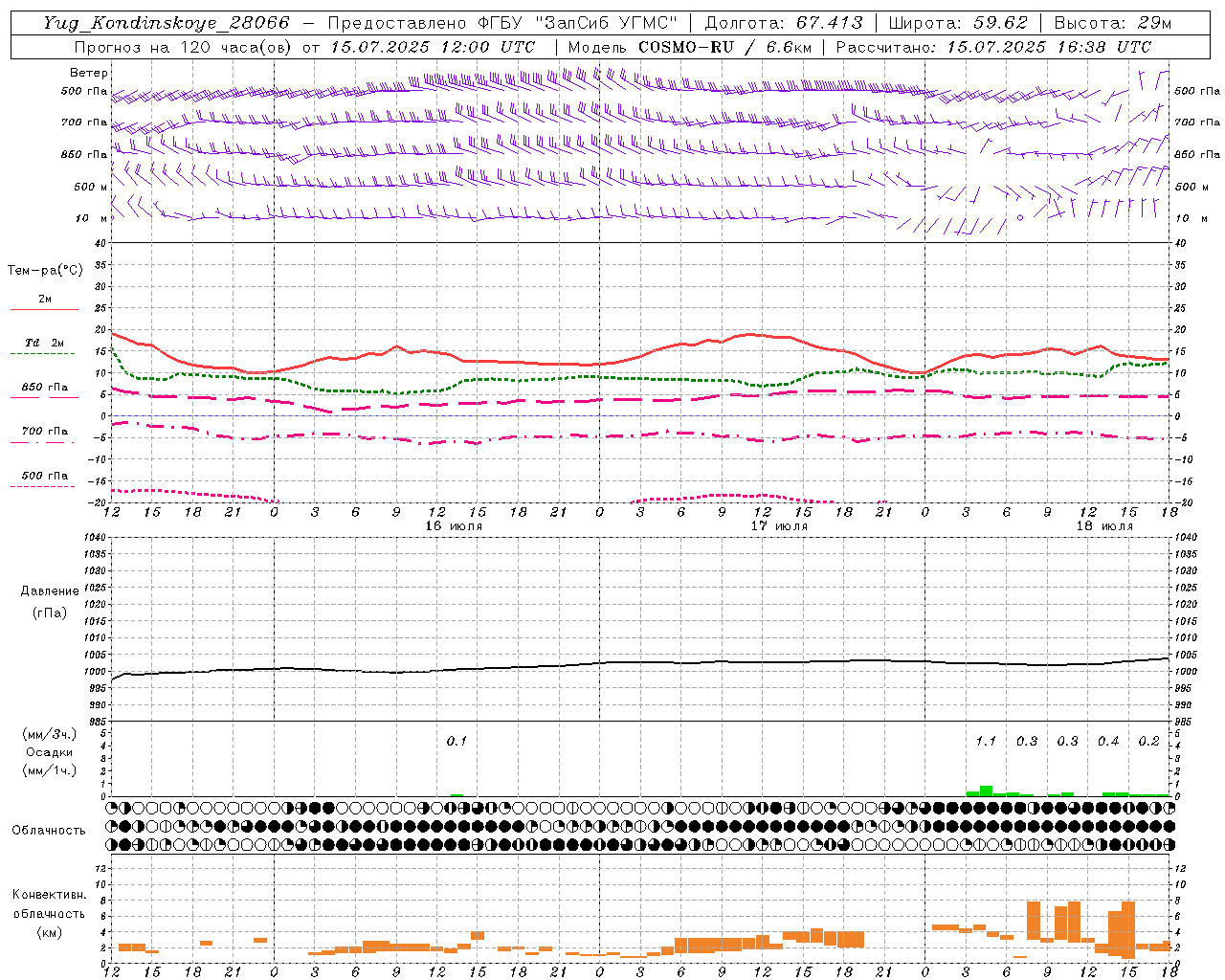
Task: Click the Давление pressure panel label
Action: coord(50,591)
